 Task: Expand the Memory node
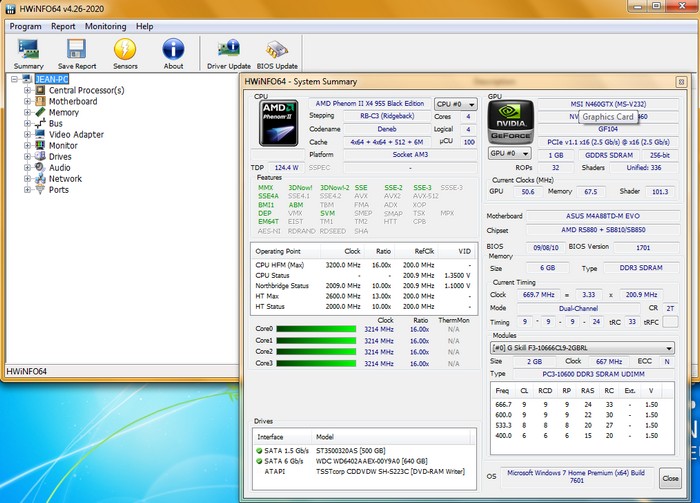27,112
